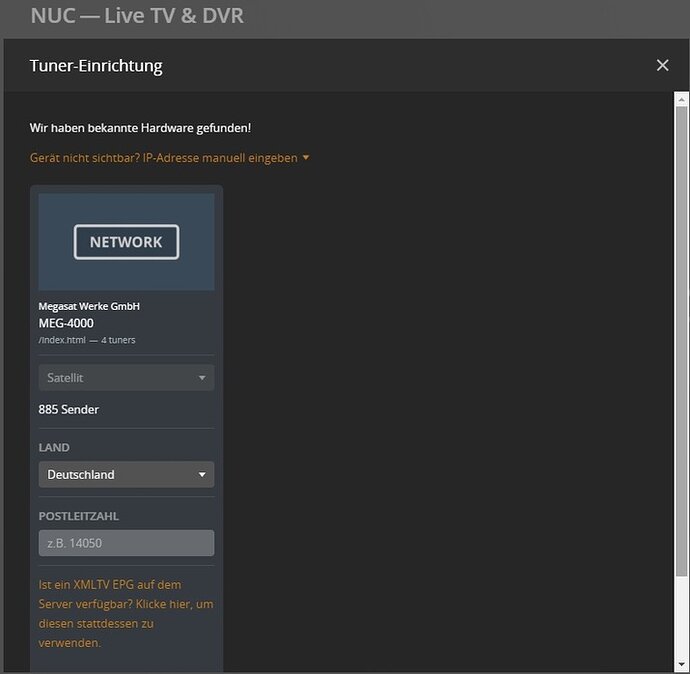Click the vertical scrollbar thumb
690x674 pixels.
coord(681,341)
